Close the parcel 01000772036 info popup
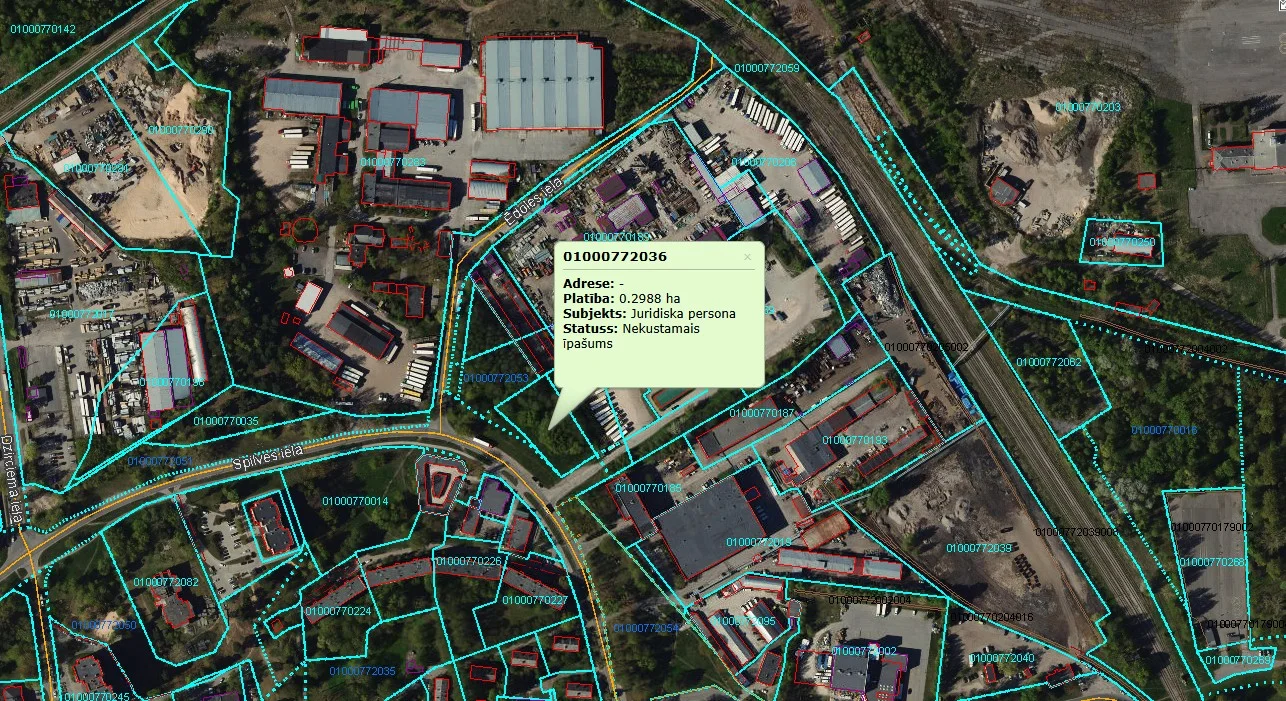1286x701 pixels. [x=747, y=257]
